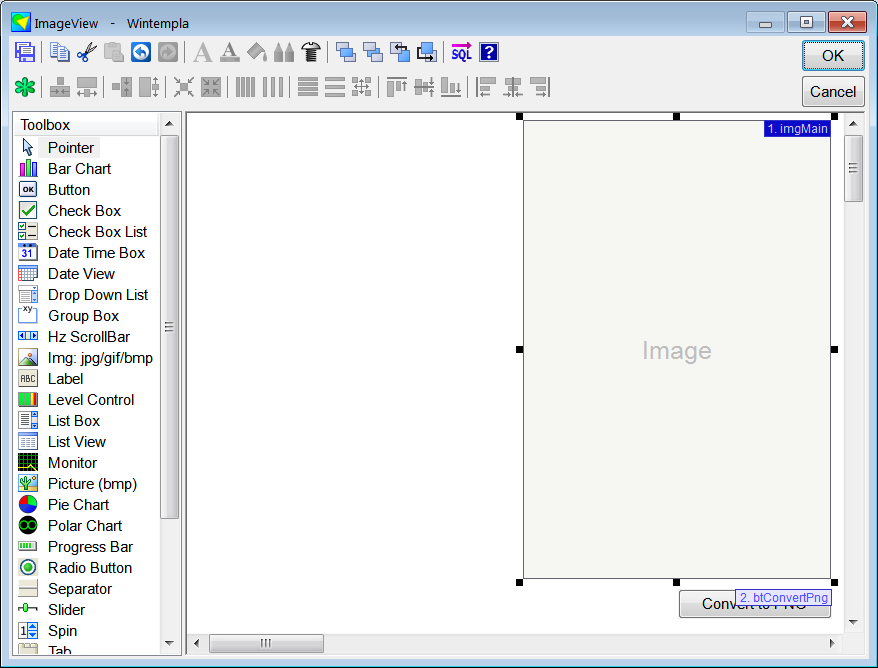Confirm with the OK button

pyautogui.click(x=833, y=55)
